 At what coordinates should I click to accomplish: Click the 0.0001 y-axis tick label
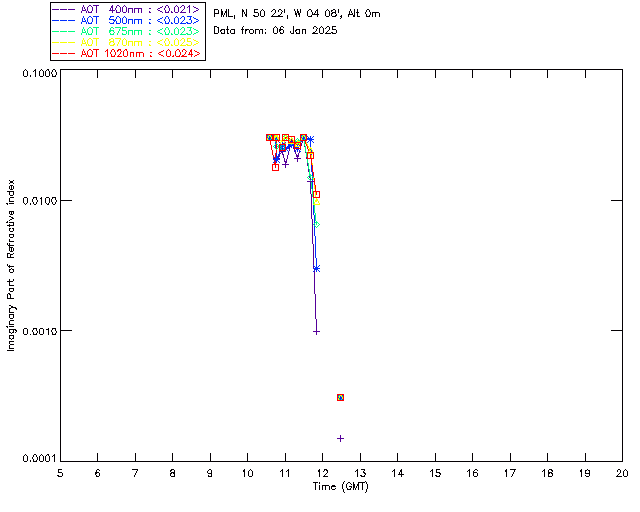39,459
